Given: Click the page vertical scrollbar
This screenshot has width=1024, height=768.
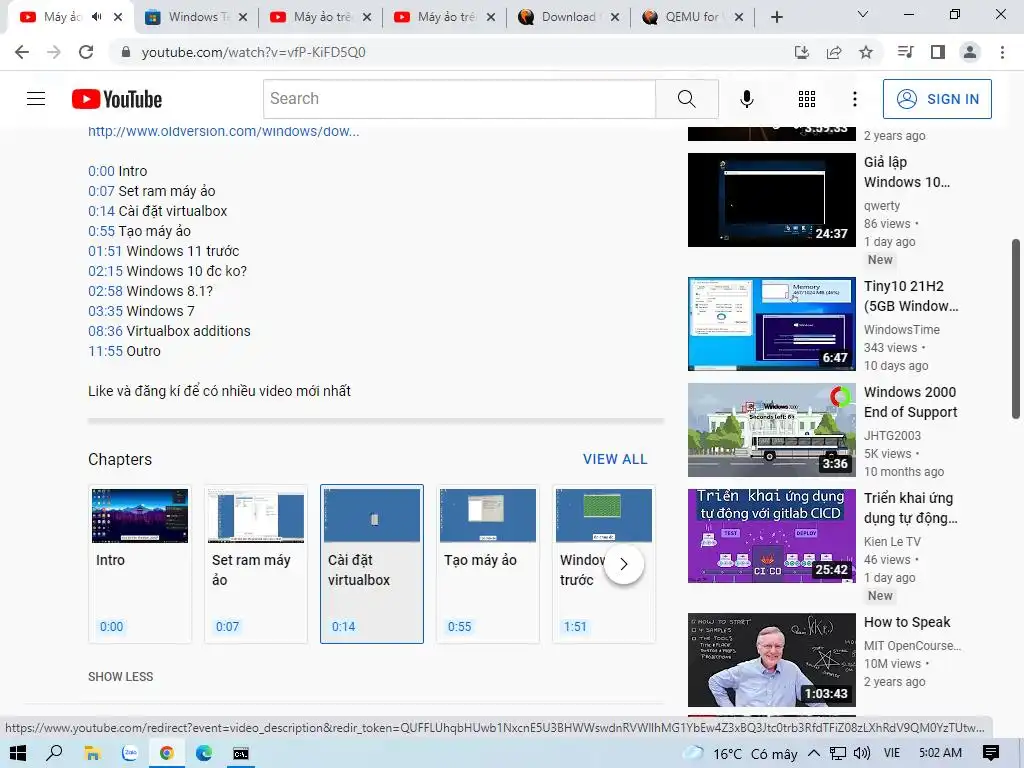Looking at the screenshot, I should click(x=1016, y=328).
